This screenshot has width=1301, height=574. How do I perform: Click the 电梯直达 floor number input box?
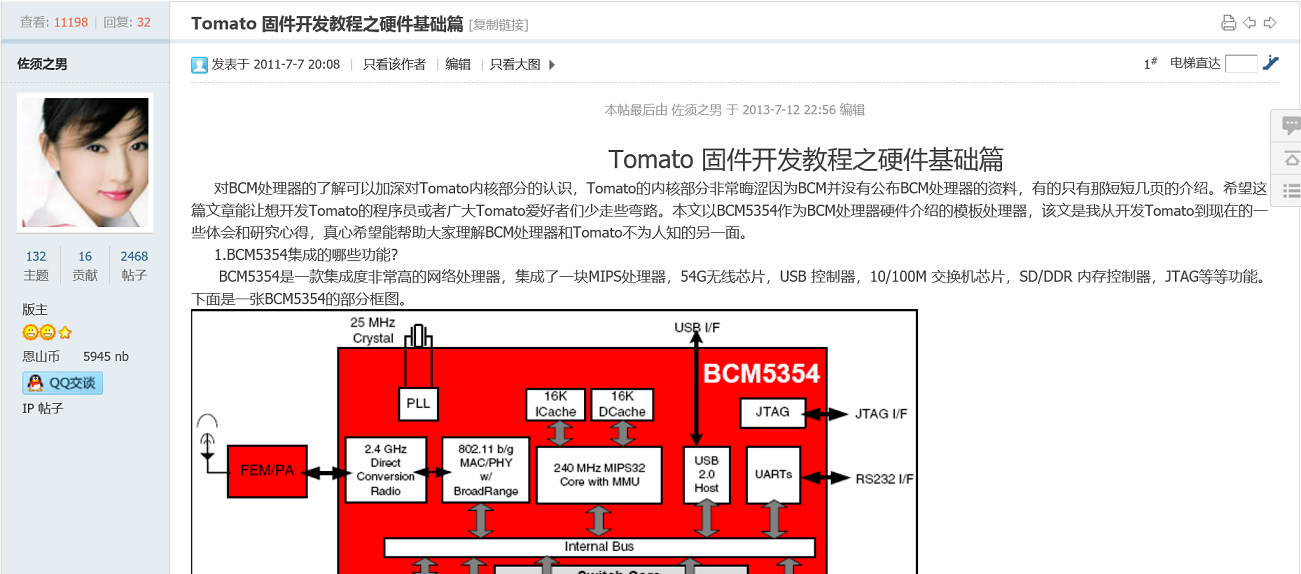[1241, 63]
